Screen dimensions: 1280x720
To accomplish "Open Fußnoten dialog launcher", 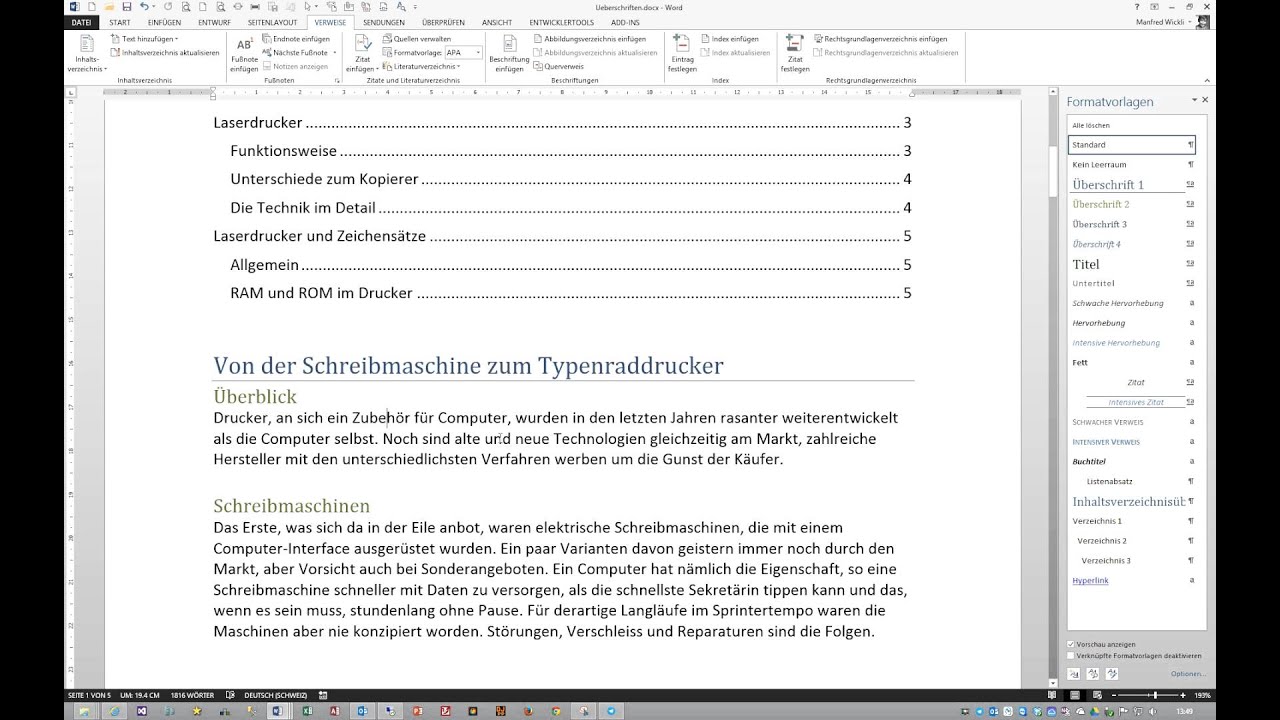I will (337, 80).
